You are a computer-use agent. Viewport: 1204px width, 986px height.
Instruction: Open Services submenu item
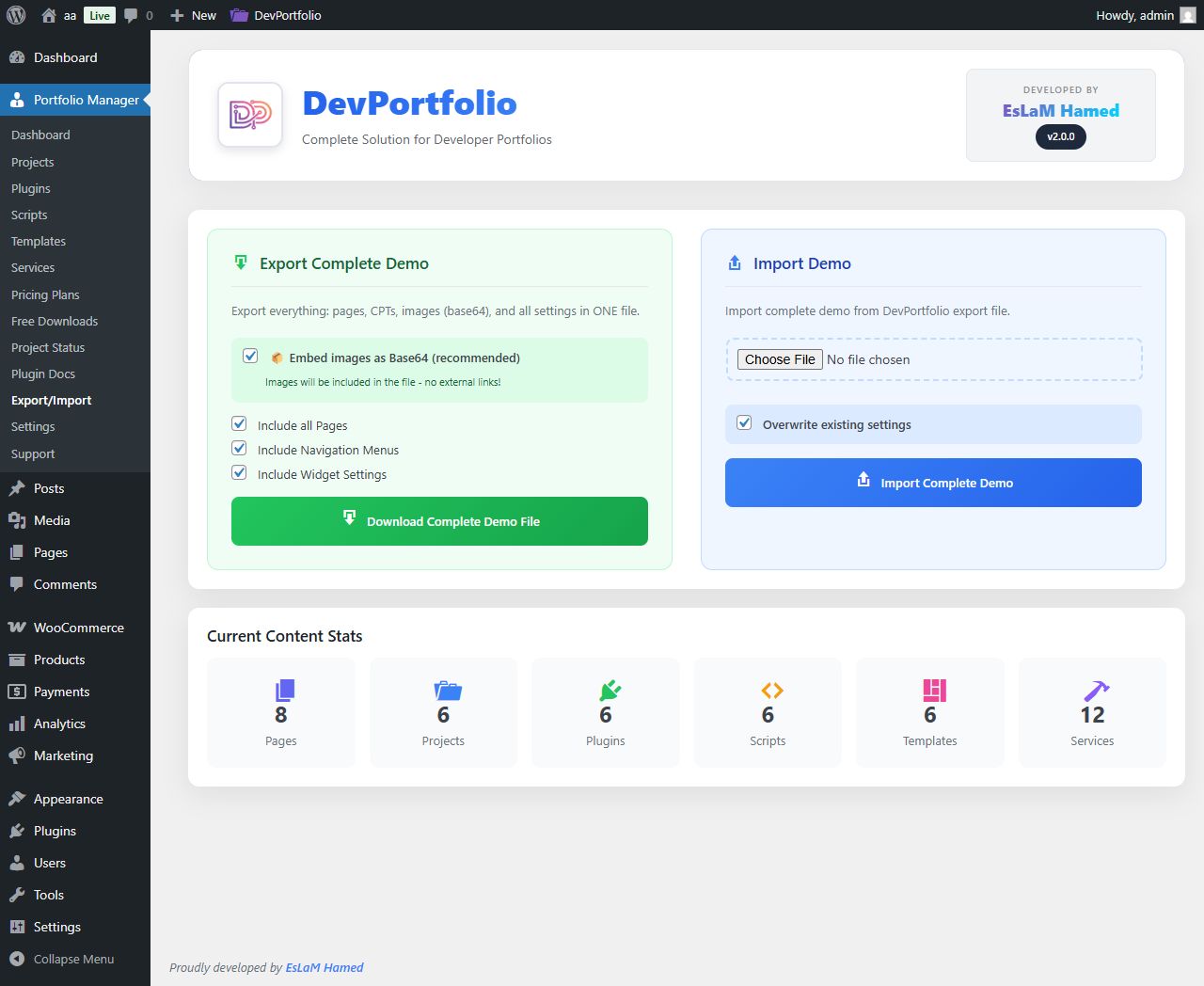click(x=33, y=267)
